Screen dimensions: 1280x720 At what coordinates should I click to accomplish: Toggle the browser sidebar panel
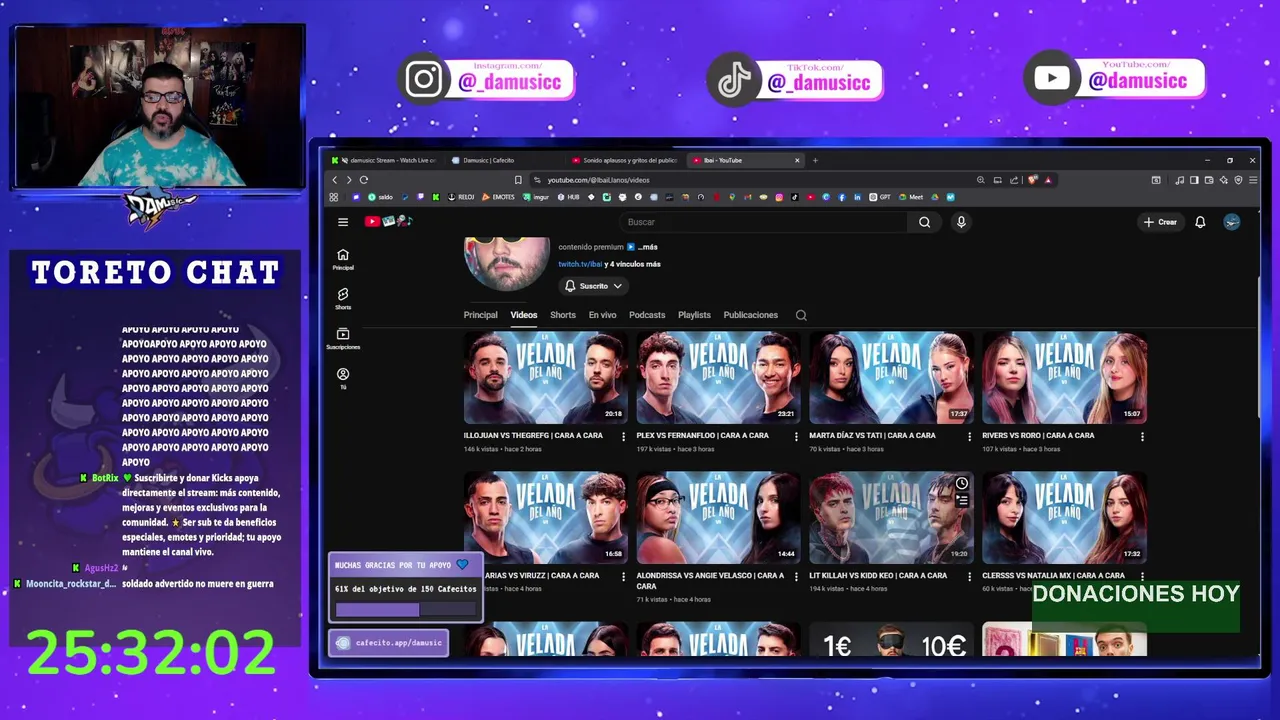pyautogui.click(x=1194, y=180)
